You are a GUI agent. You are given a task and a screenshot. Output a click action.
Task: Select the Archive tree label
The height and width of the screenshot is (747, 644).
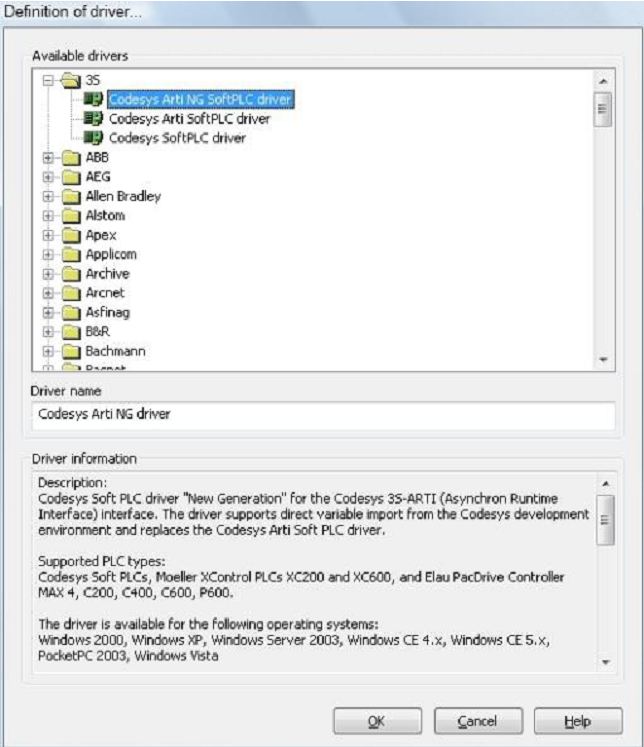(108, 274)
